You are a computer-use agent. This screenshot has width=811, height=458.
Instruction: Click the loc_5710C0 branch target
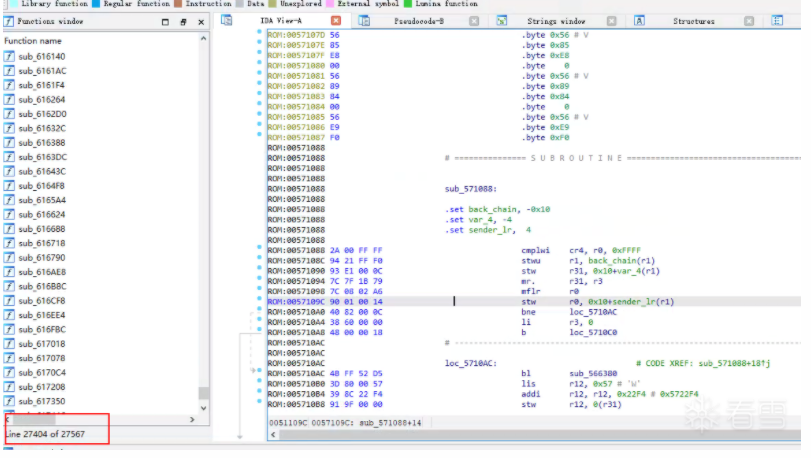click(593, 333)
